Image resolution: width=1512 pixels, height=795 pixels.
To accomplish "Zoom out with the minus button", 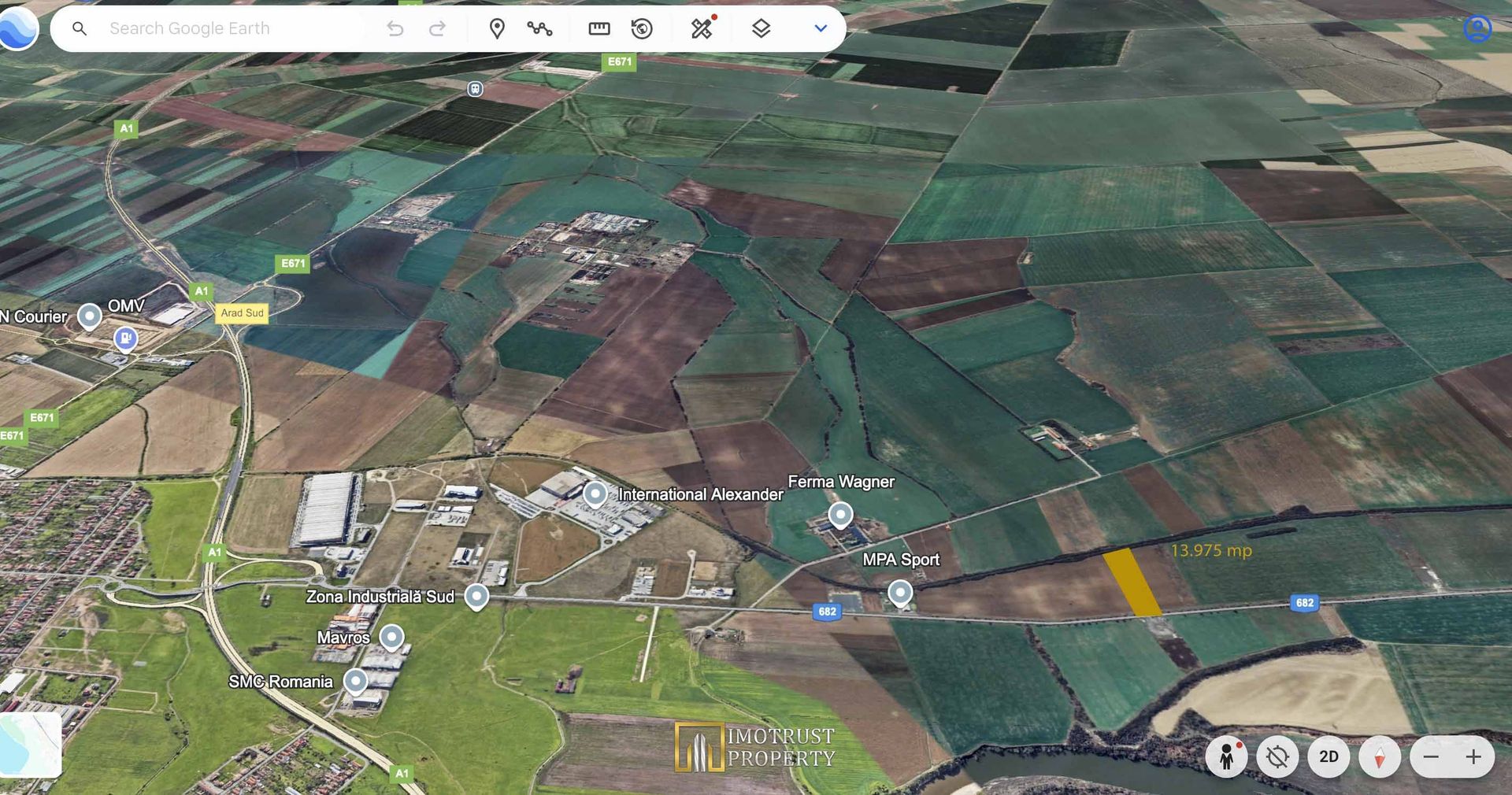I will (x=1432, y=757).
